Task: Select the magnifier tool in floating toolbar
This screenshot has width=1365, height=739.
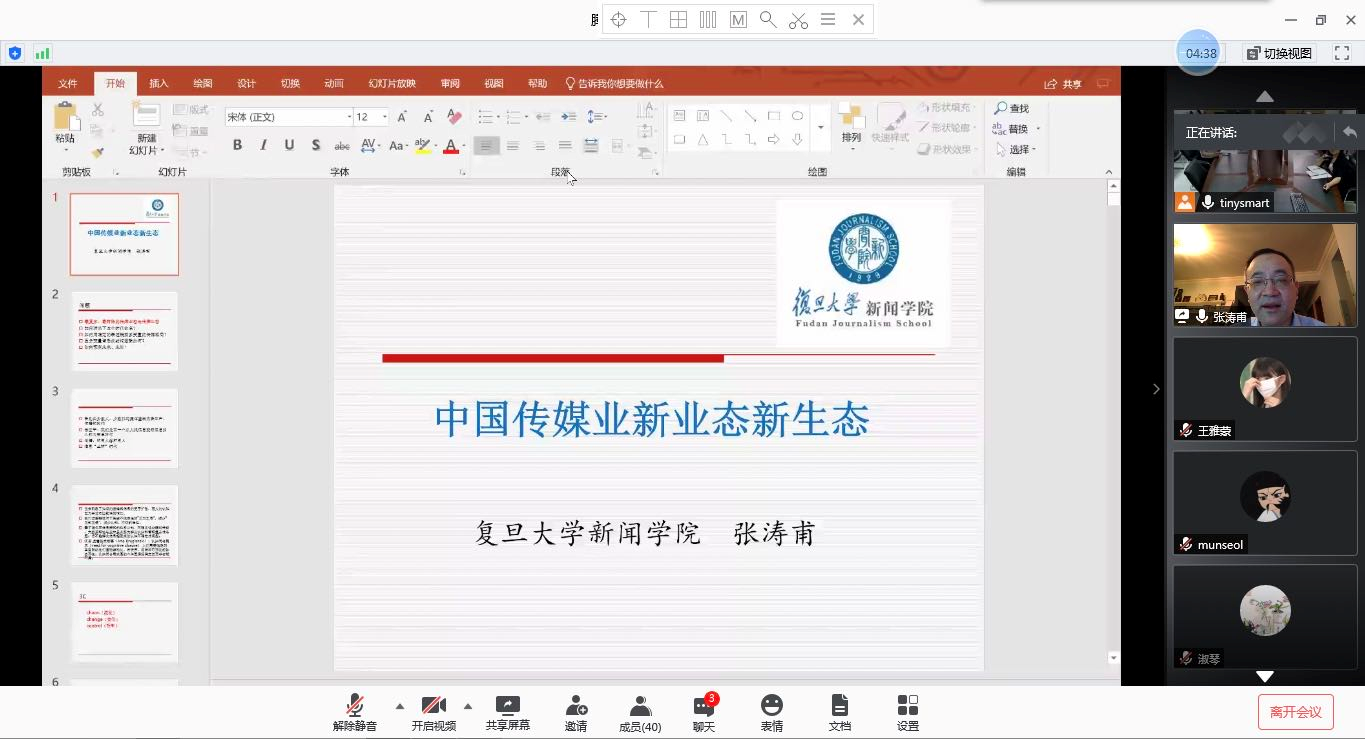Action: click(768, 19)
